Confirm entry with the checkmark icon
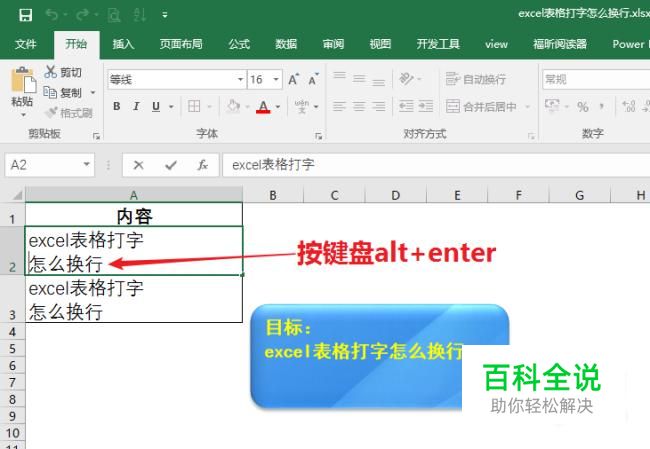 click(171, 165)
